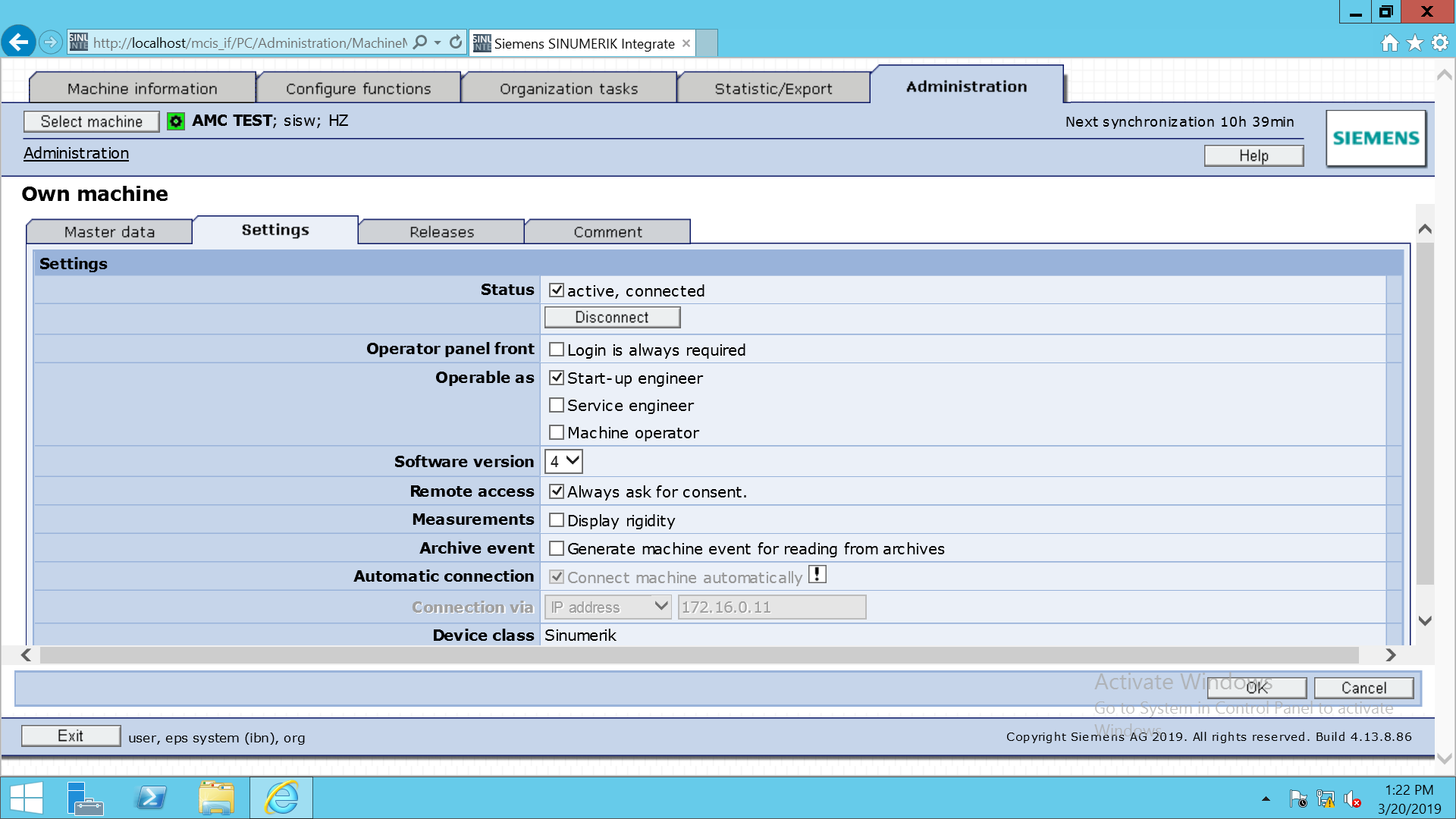The width and height of the screenshot is (1456, 819).
Task: Click the horizontal scrollbar track
Action: [698, 655]
